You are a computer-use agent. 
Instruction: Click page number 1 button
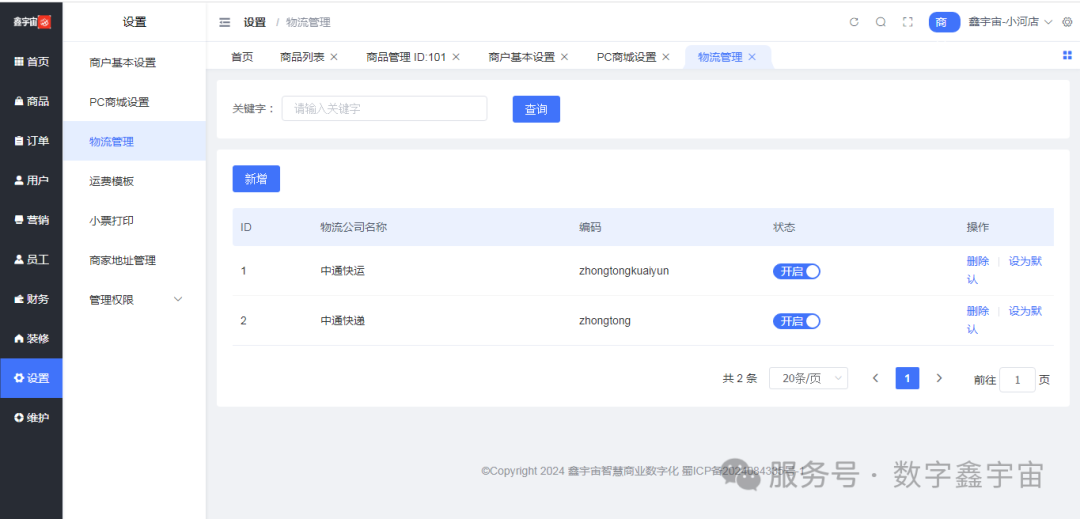tap(907, 378)
